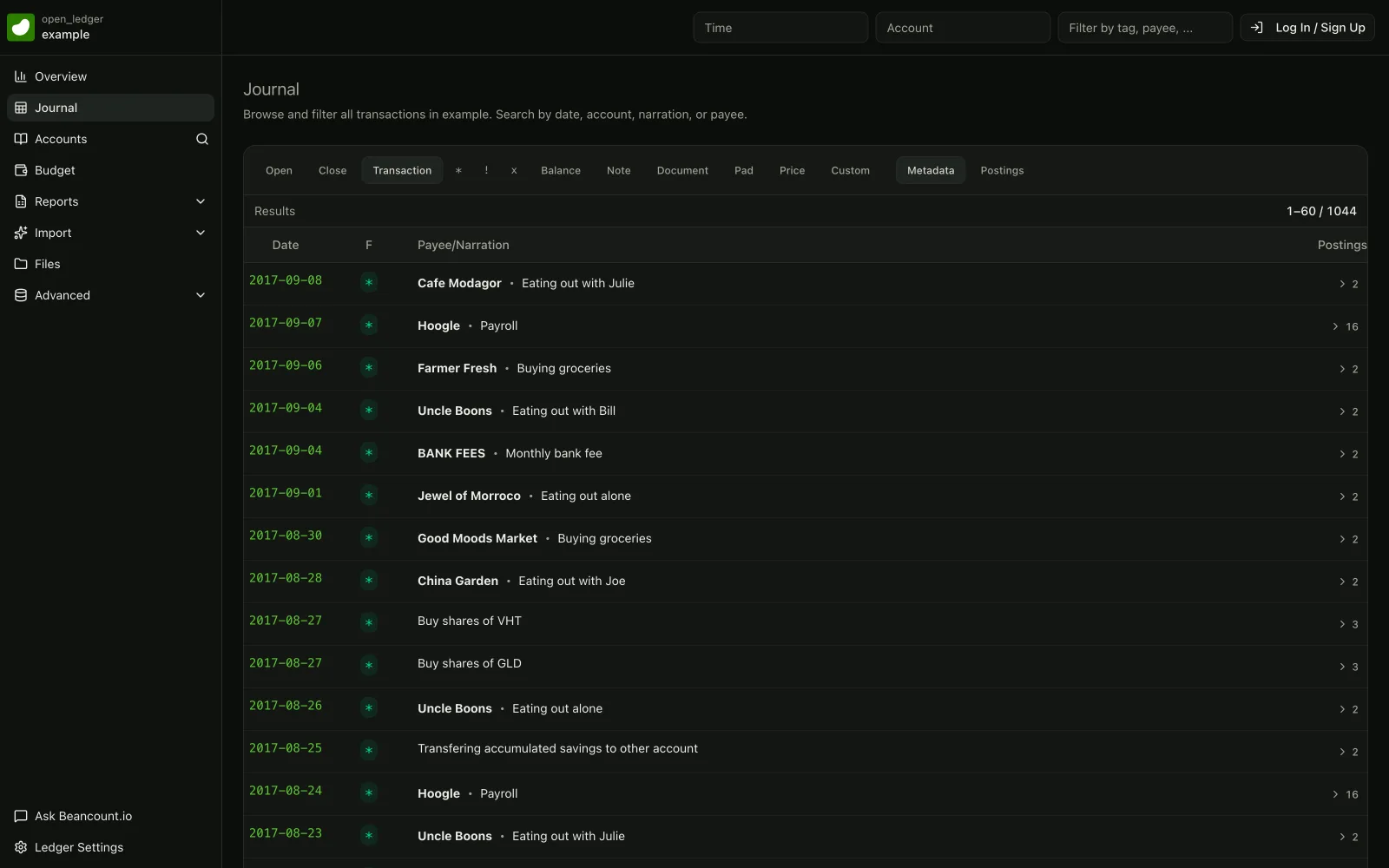1389x868 pixels.
Task: Click the open_ledger green logo icon
Action: (x=21, y=27)
